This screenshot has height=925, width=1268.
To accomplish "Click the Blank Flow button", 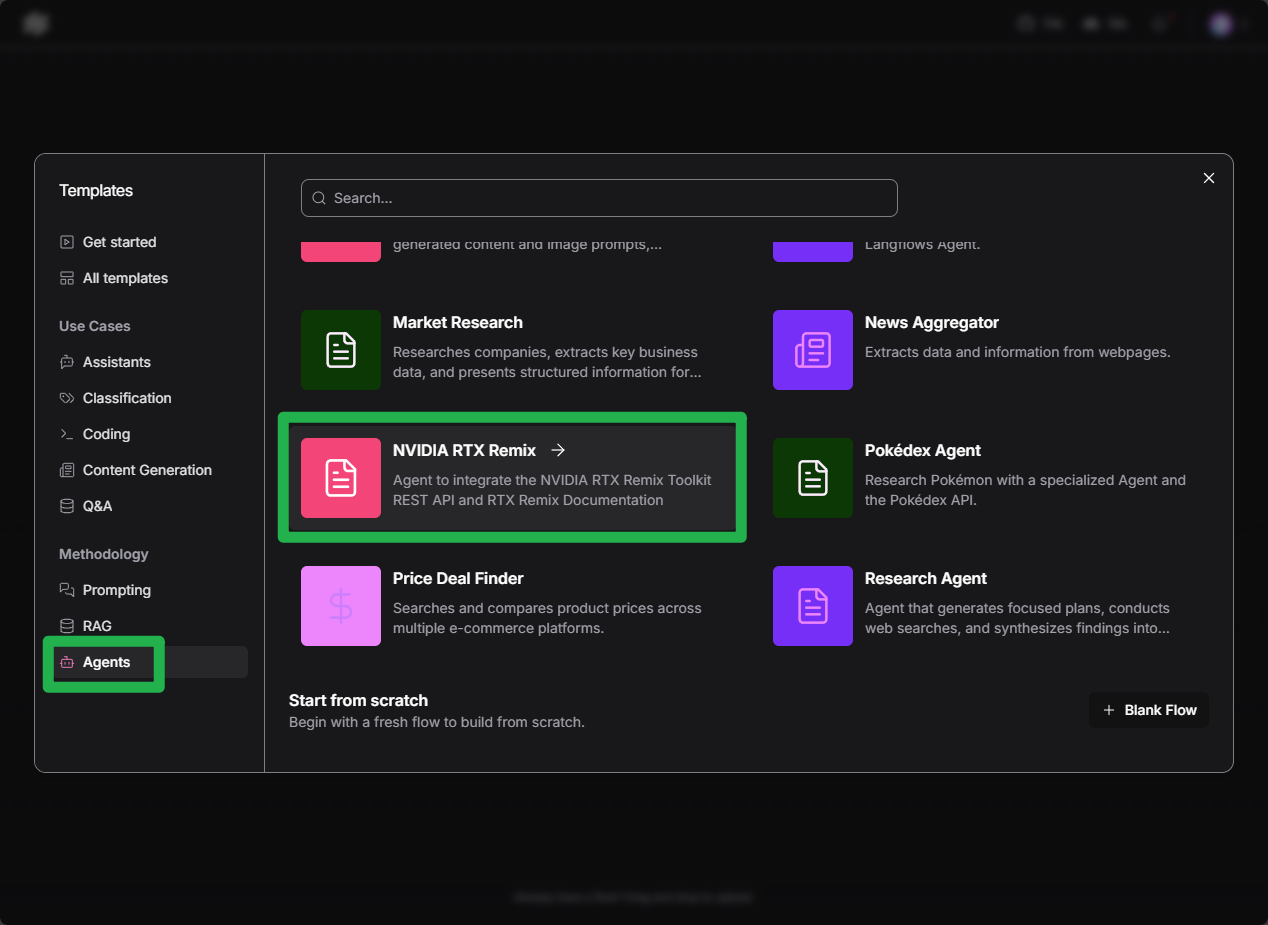I will coord(1148,709).
